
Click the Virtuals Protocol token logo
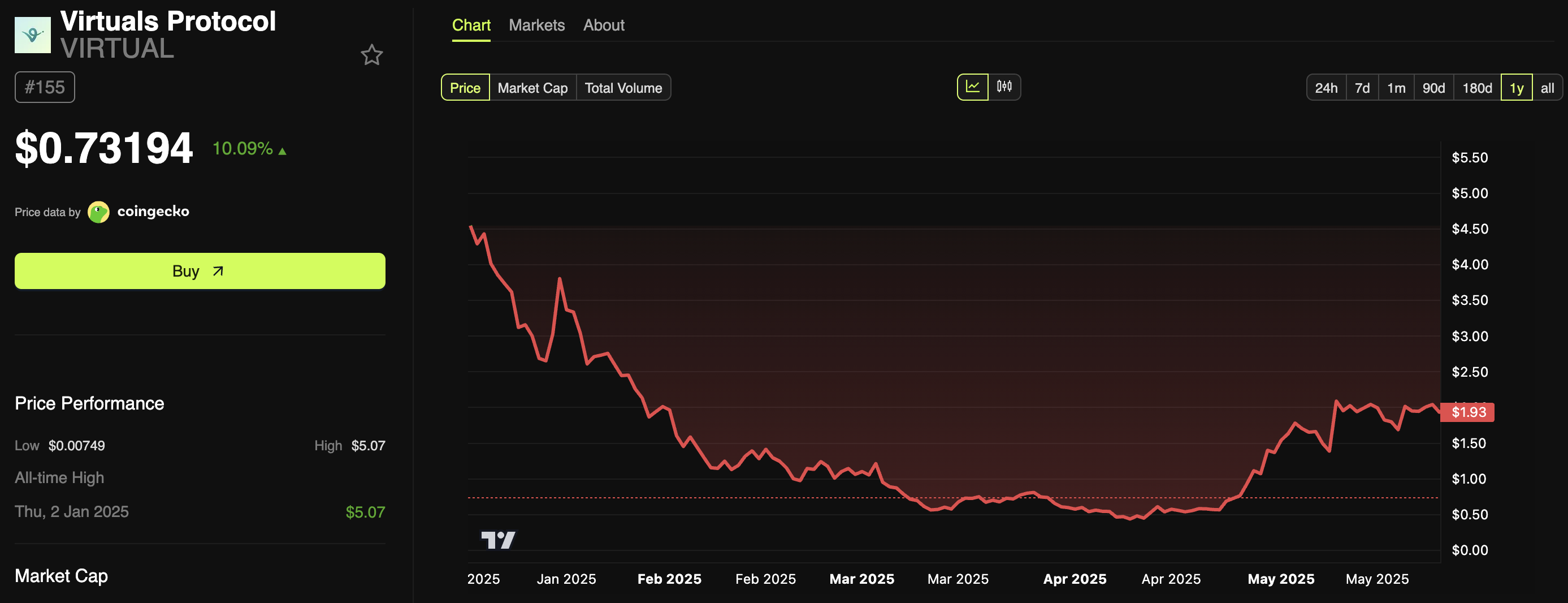click(x=33, y=35)
